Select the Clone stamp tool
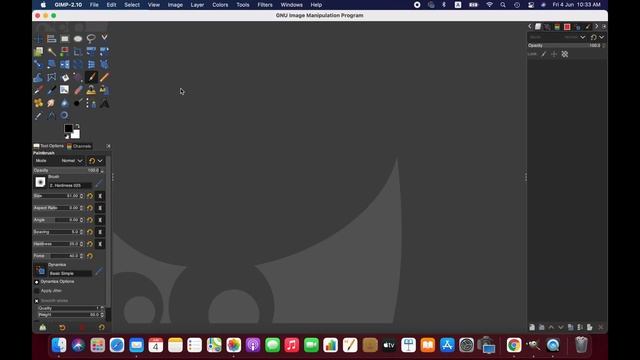640x360 pixels. click(x=91, y=90)
